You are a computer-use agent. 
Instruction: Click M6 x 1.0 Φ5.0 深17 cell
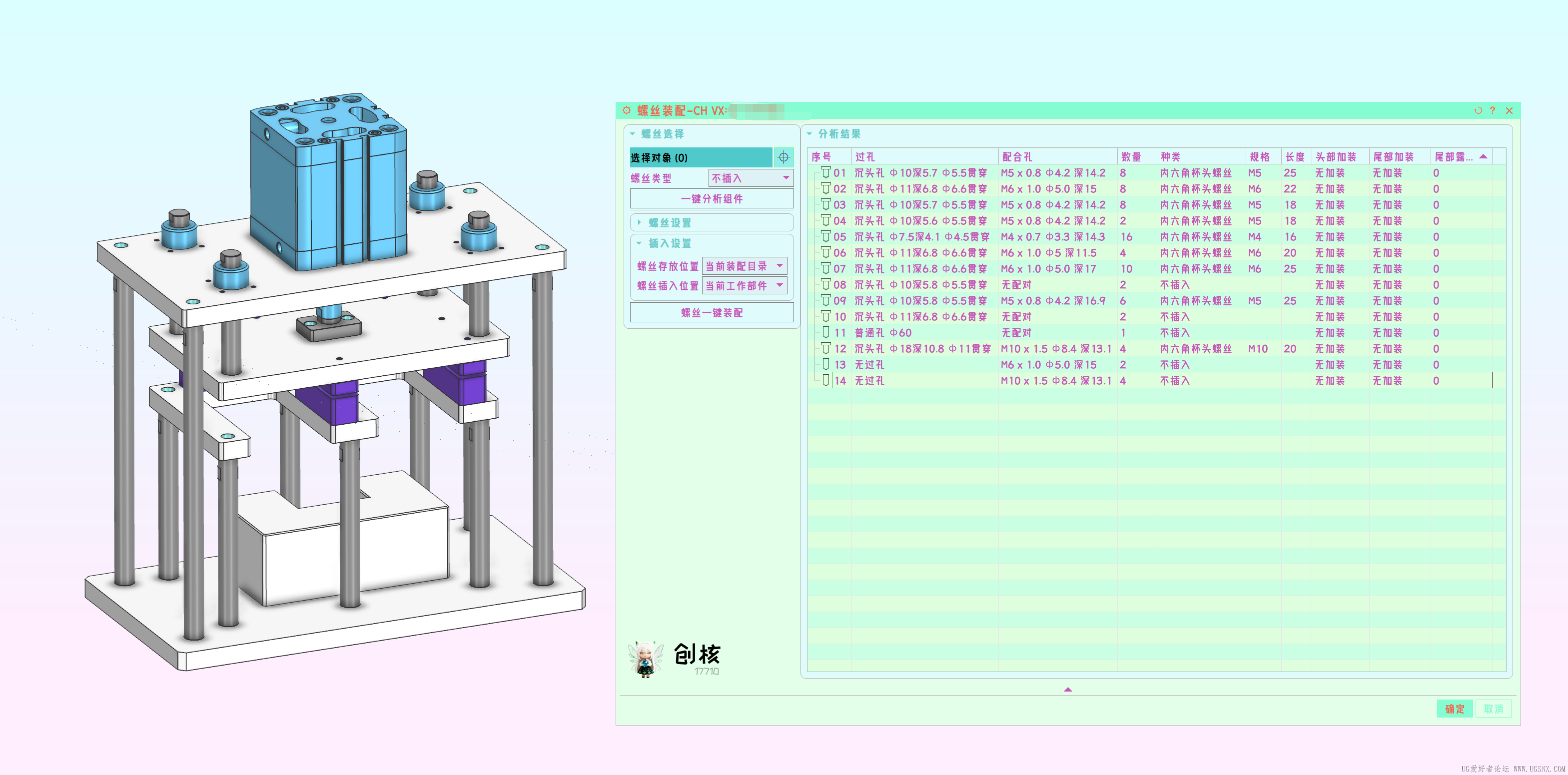click(x=1049, y=268)
